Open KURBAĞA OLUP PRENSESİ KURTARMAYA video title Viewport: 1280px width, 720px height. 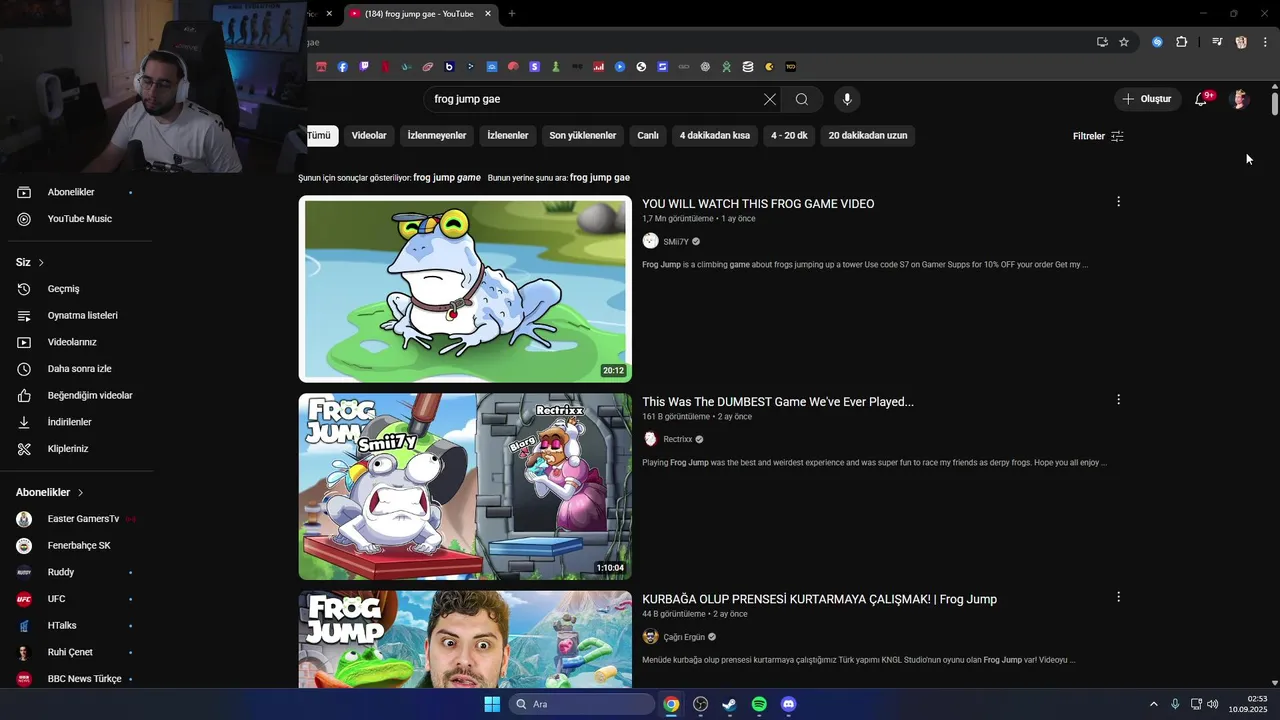coord(819,599)
